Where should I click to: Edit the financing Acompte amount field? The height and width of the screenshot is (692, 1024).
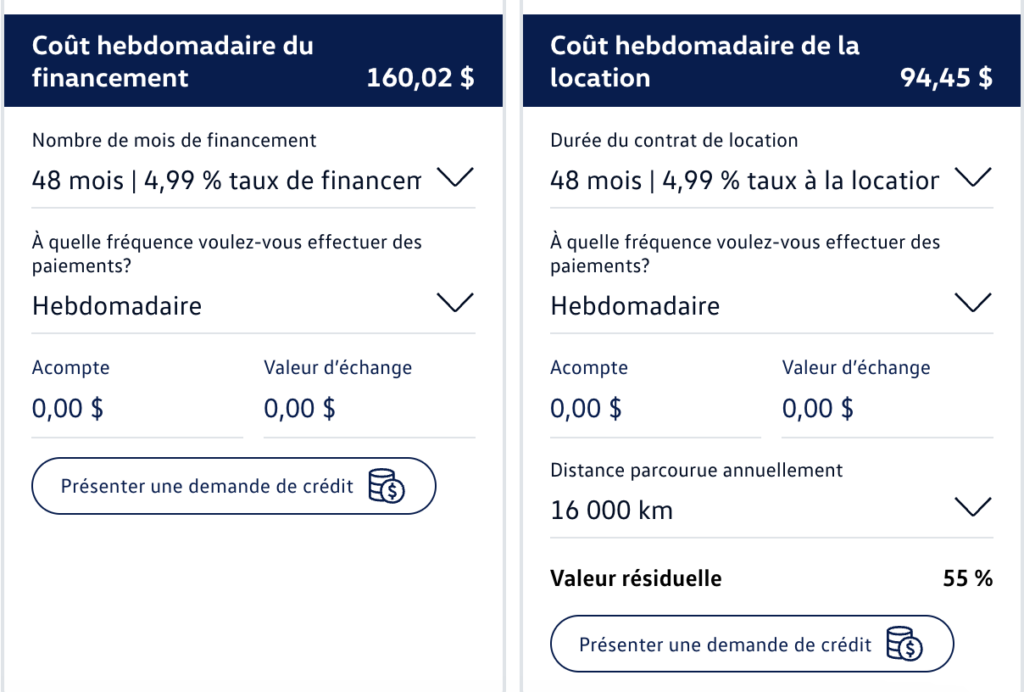pos(137,409)
